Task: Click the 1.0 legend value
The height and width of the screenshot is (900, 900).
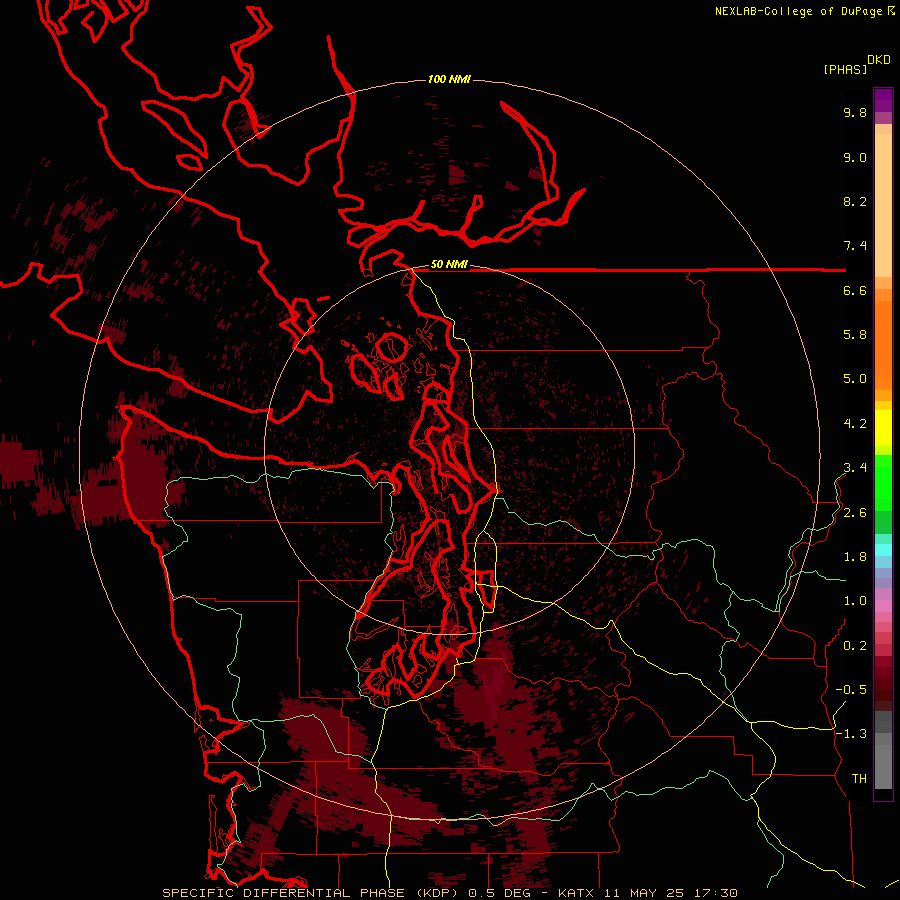Action: point(855,601)
